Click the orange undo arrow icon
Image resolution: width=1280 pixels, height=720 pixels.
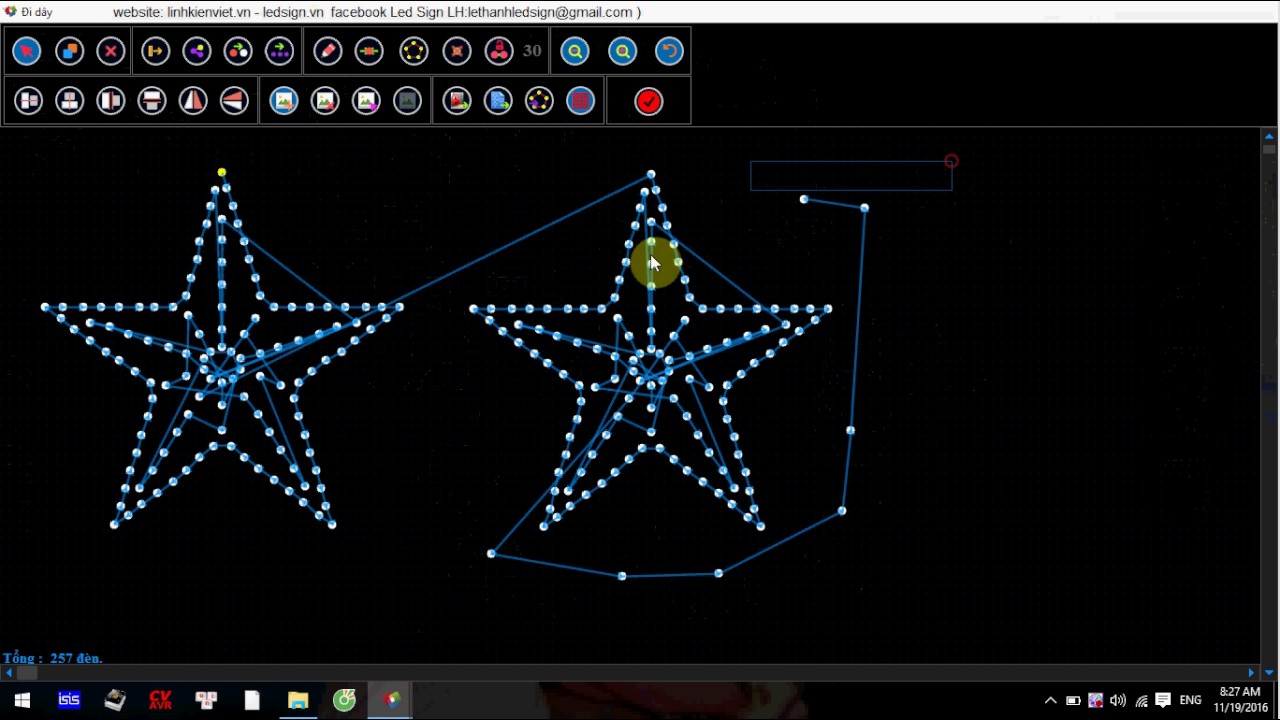click(x=670, y=51)
